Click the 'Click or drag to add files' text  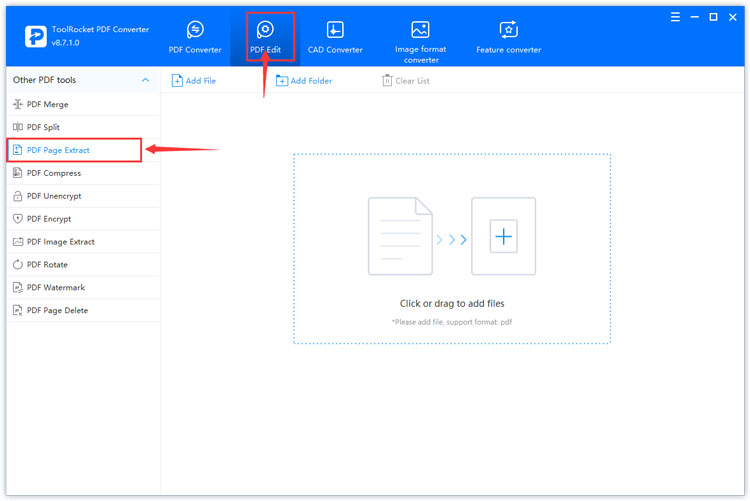452,303
